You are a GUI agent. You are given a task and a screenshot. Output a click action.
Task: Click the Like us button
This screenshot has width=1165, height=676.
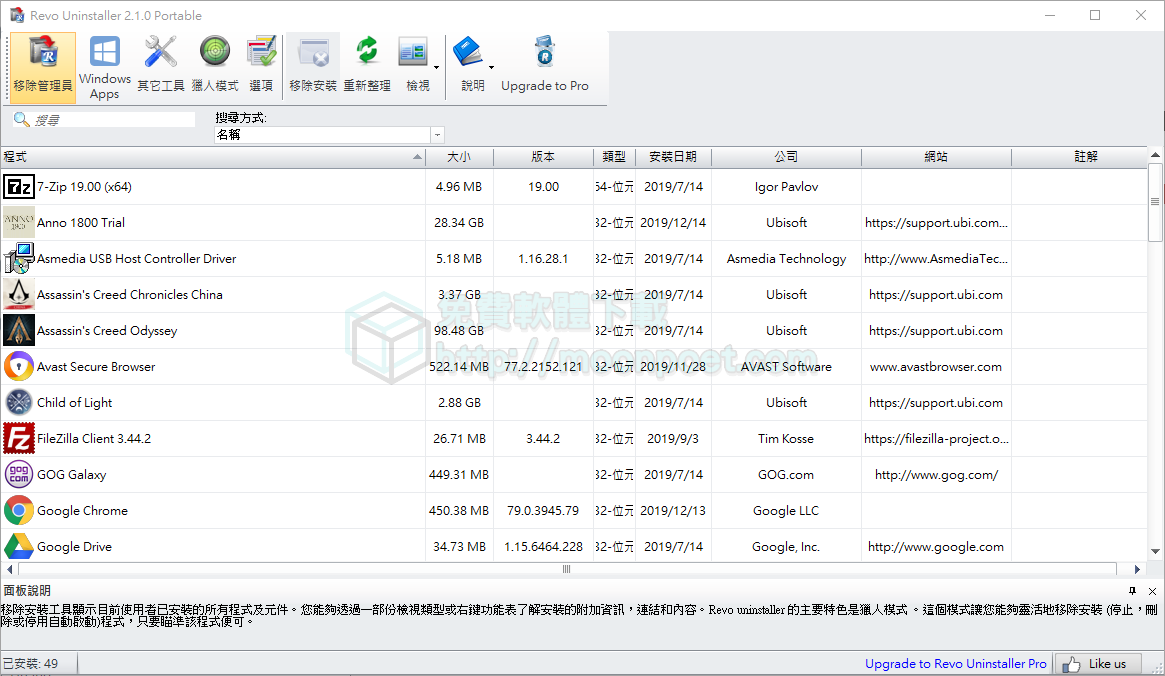(1098, 663)
